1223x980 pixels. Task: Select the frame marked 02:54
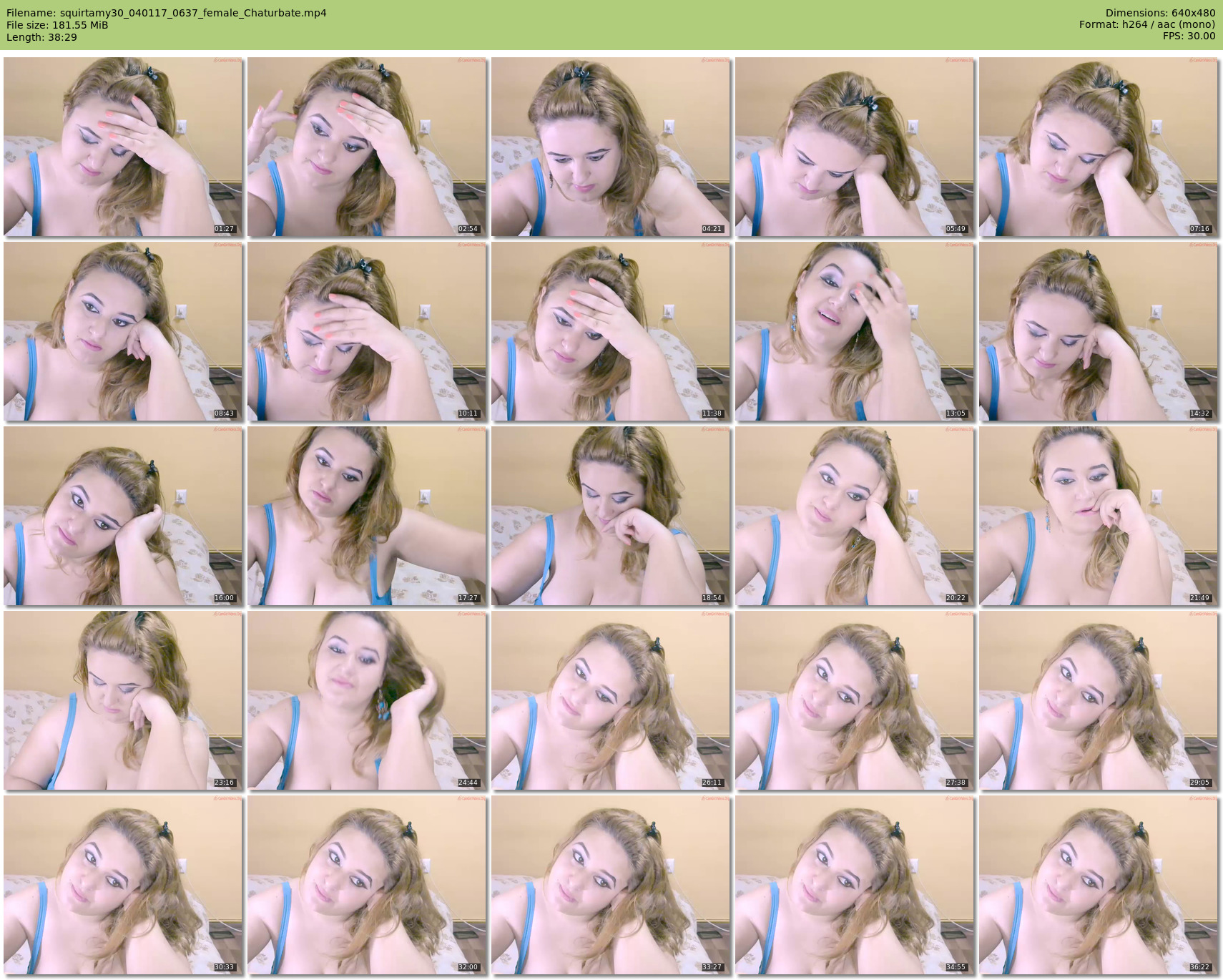(x=367, y=147)
